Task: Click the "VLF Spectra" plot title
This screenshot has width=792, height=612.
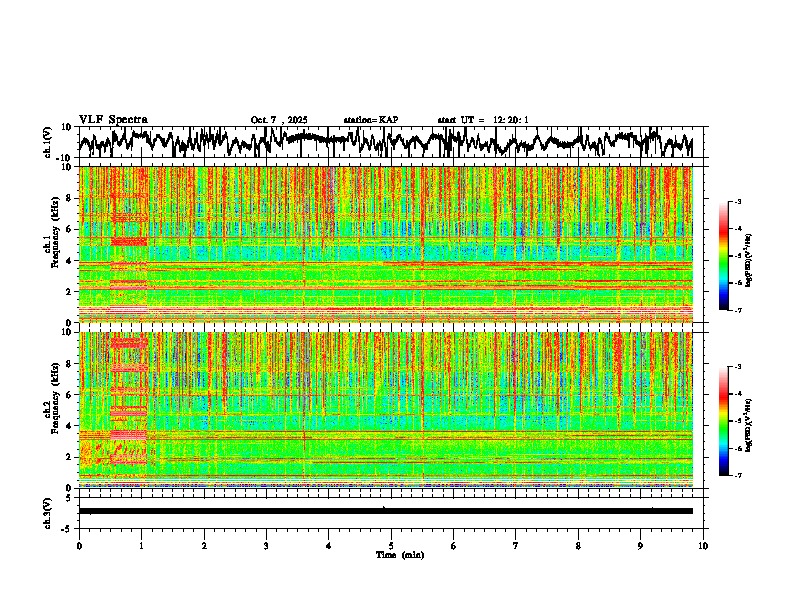Action: (x=113, y=120)
